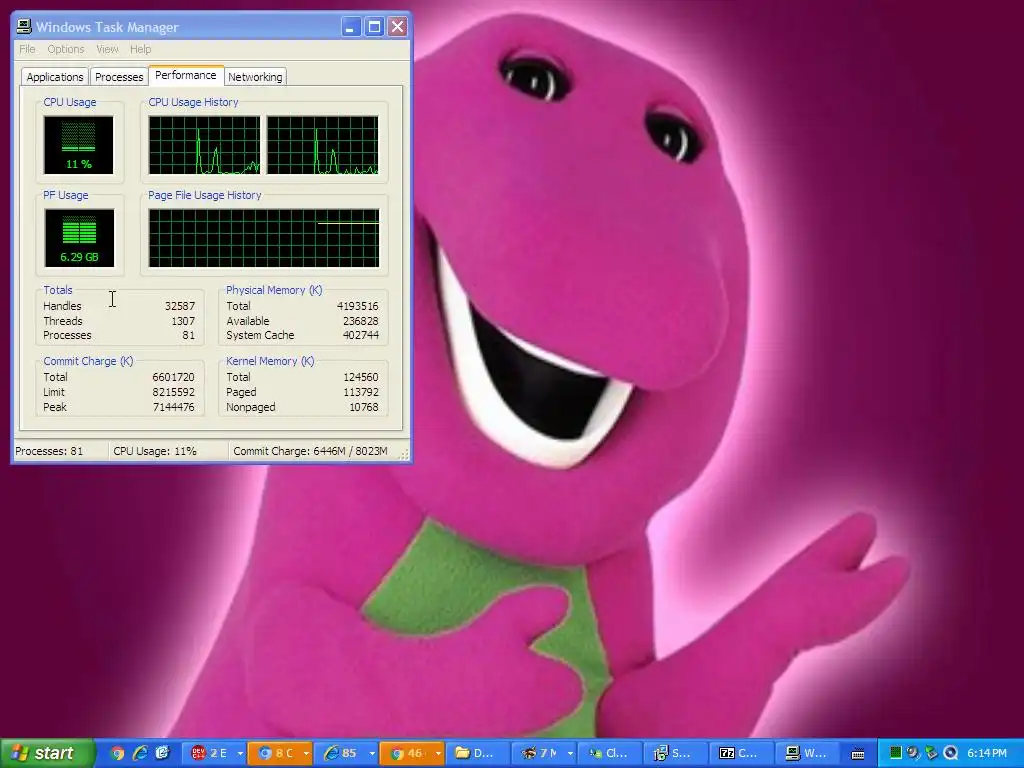1024x768 pixels.
Task: Click Physical Memory Available value 236828
Action: pyautogui.click(x=360, y=321)
